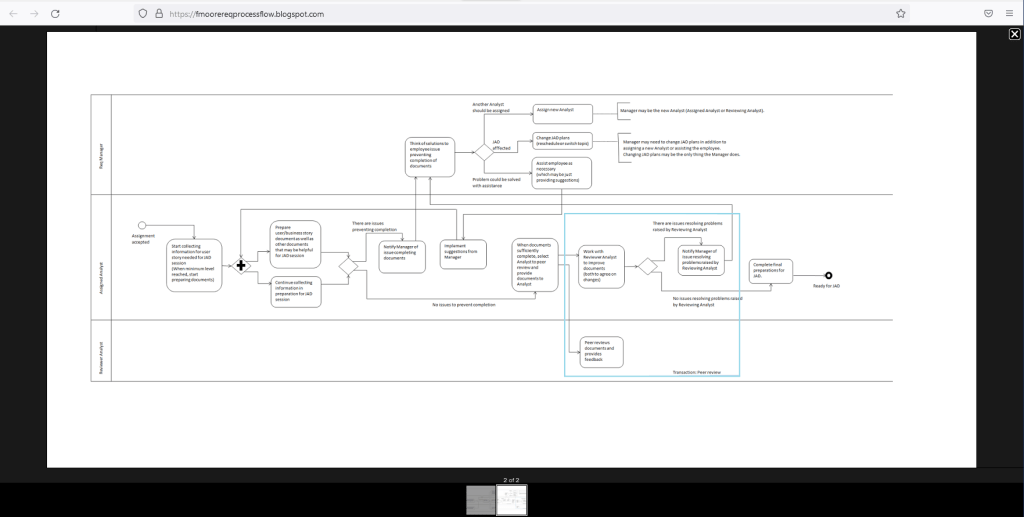The height and width of the screenshot is (517, 1024).
Task: Close the image lightbox viewer
Action: tap(1014, 34)
